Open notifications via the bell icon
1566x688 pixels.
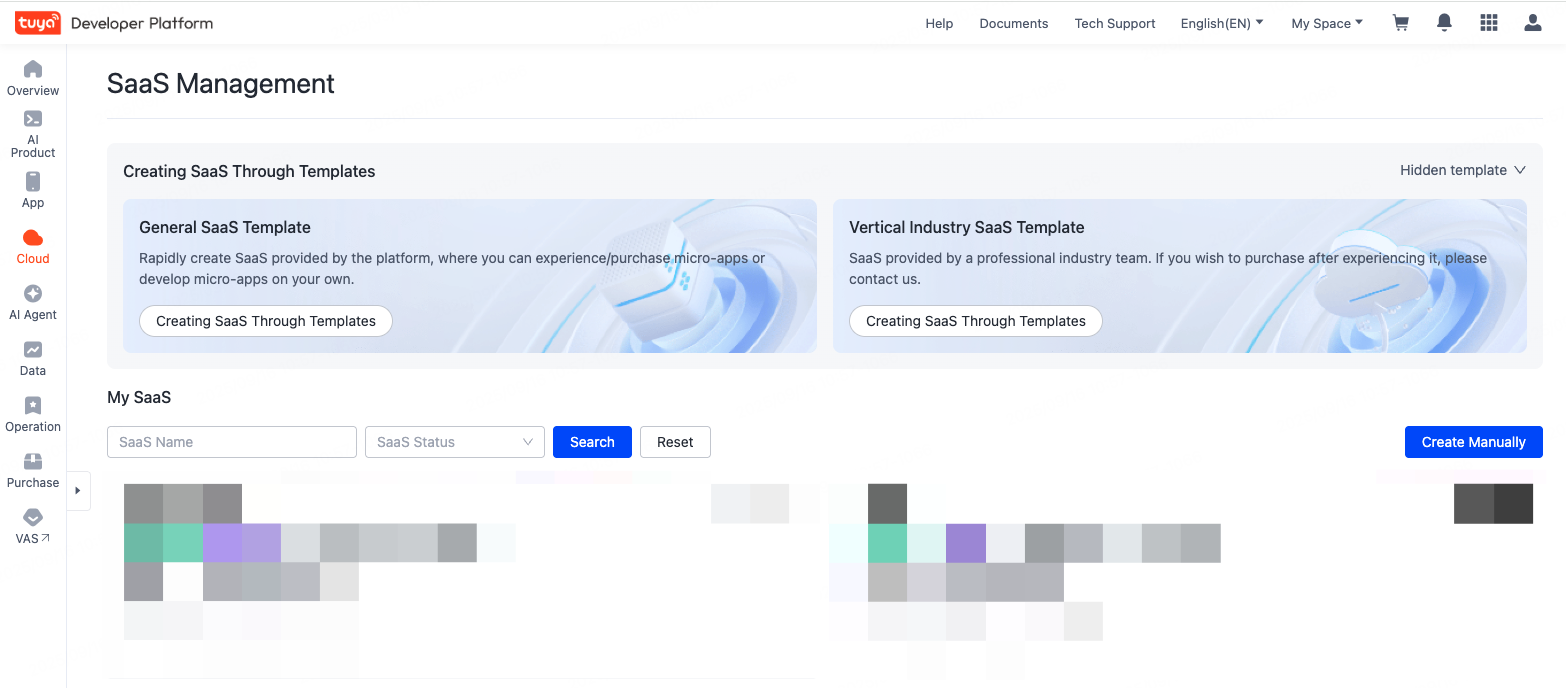(1444, 22)
